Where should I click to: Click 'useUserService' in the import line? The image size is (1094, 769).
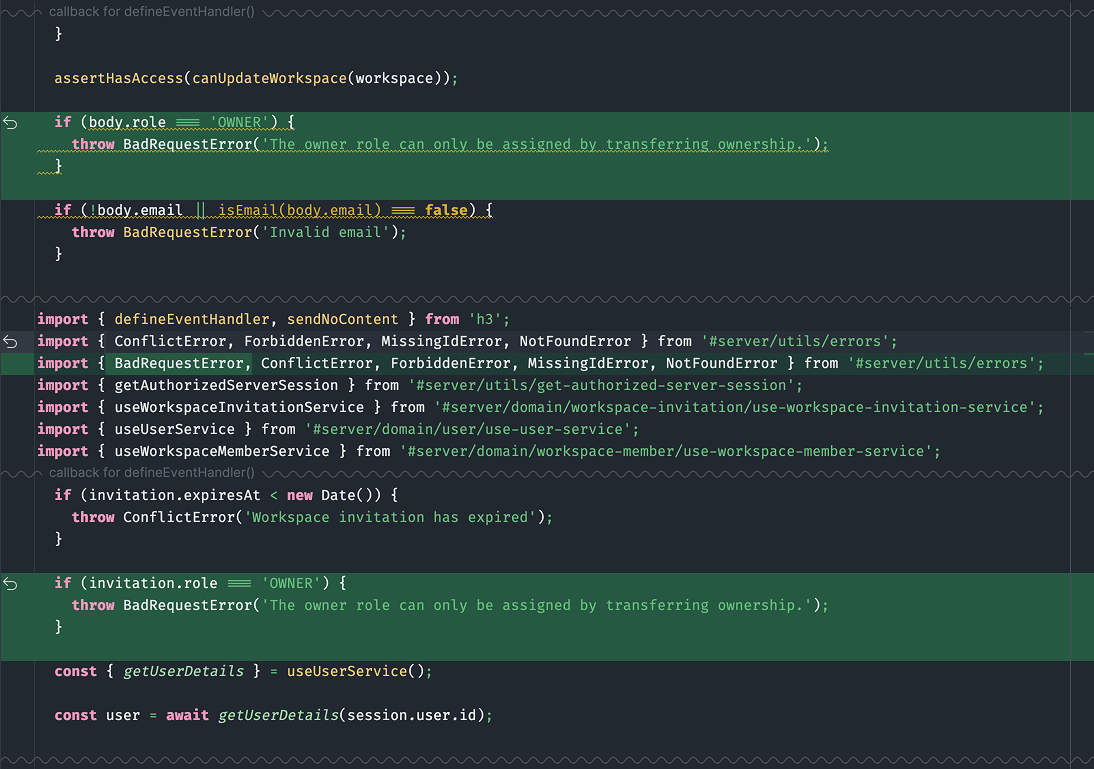click(x=174, y=429)
